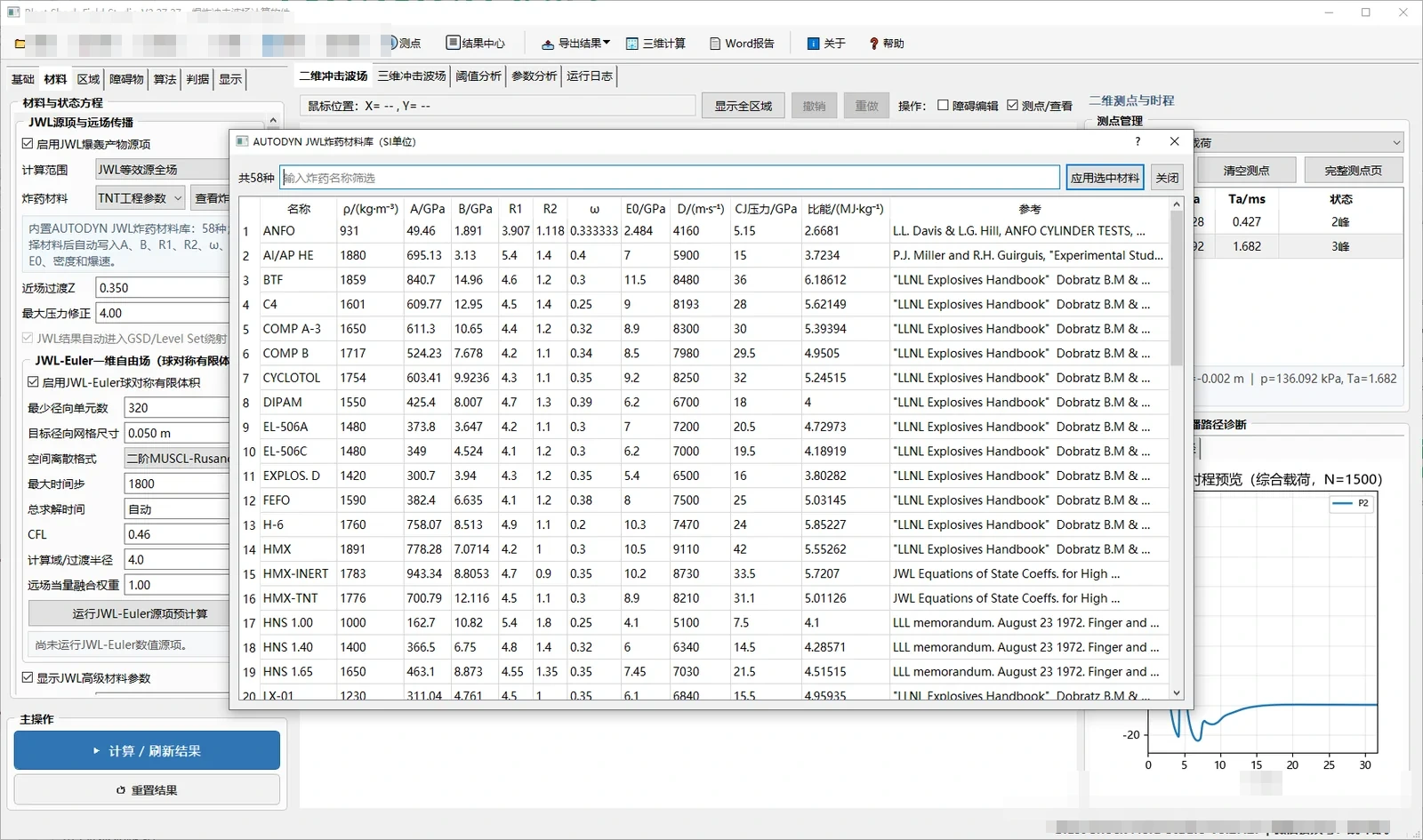Switch to the 算法 tab

coord(165,79)
